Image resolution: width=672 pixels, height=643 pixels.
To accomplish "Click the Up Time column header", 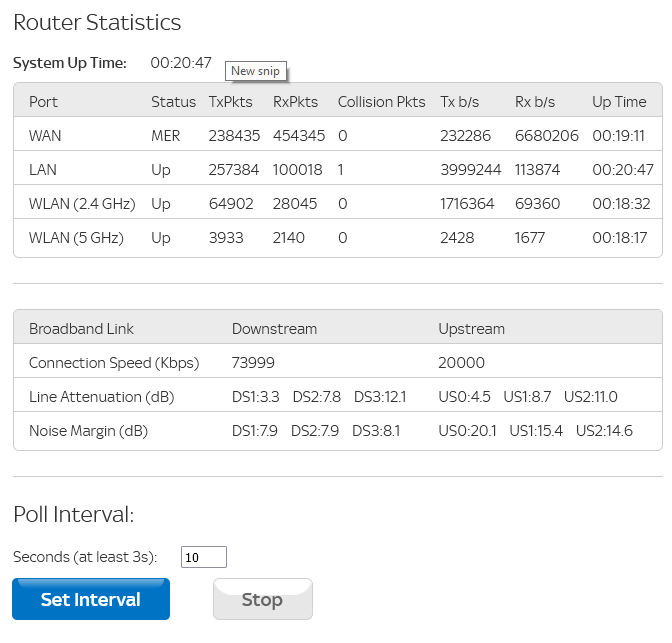I will tap(619, 102).
